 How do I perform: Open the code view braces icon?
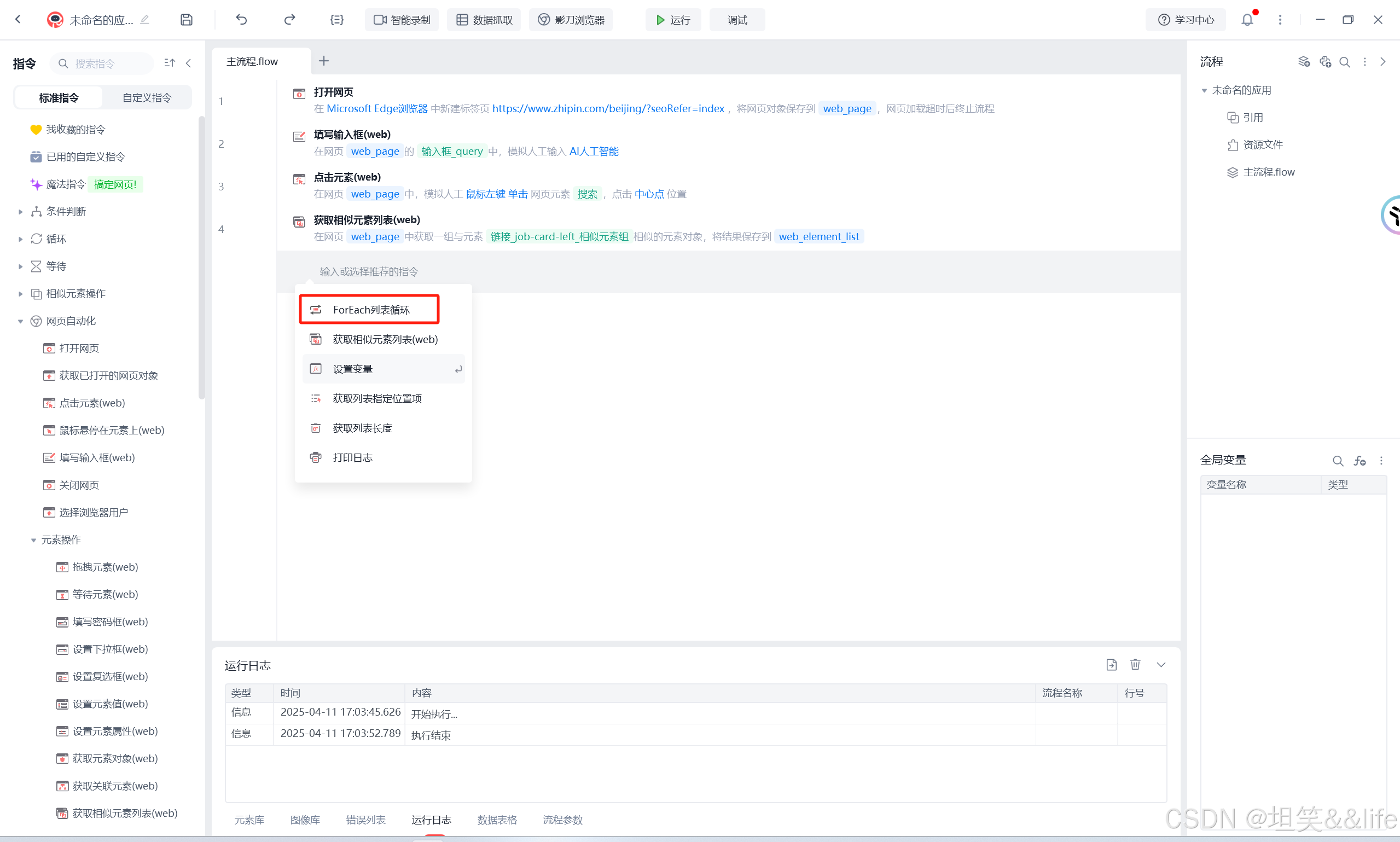click(x=337, y=20)
